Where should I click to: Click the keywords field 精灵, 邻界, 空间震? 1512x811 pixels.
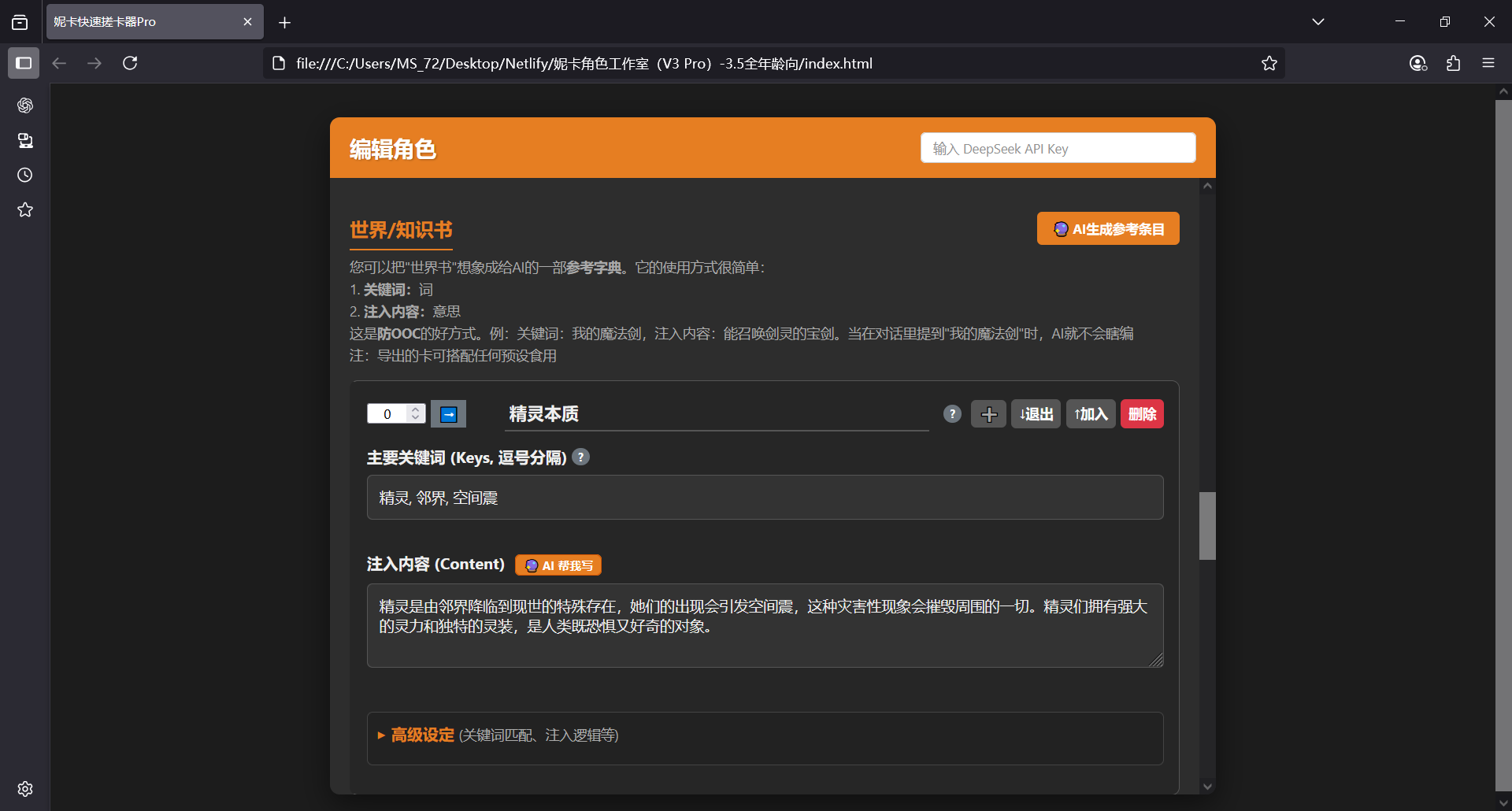coord(765,498)
